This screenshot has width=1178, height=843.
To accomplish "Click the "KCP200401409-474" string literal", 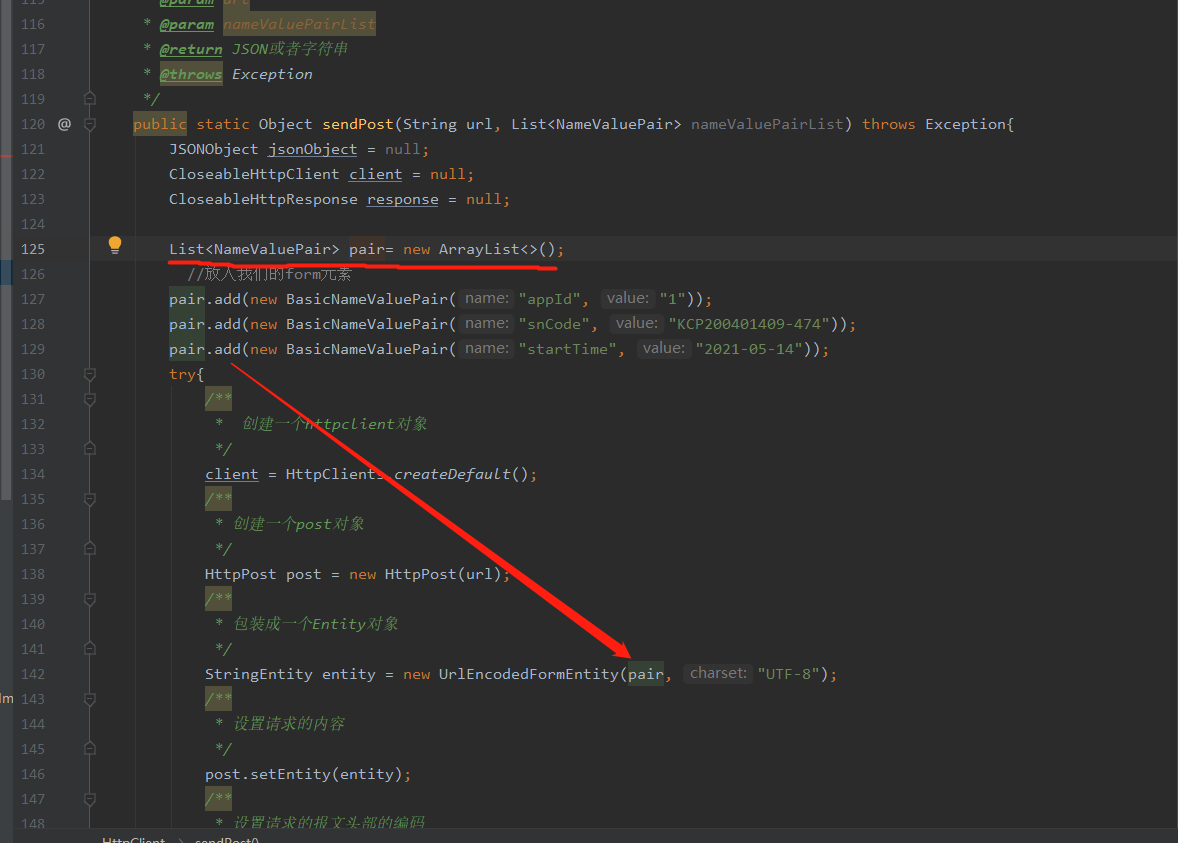I will pyautogui.click(x=749, y=324).
